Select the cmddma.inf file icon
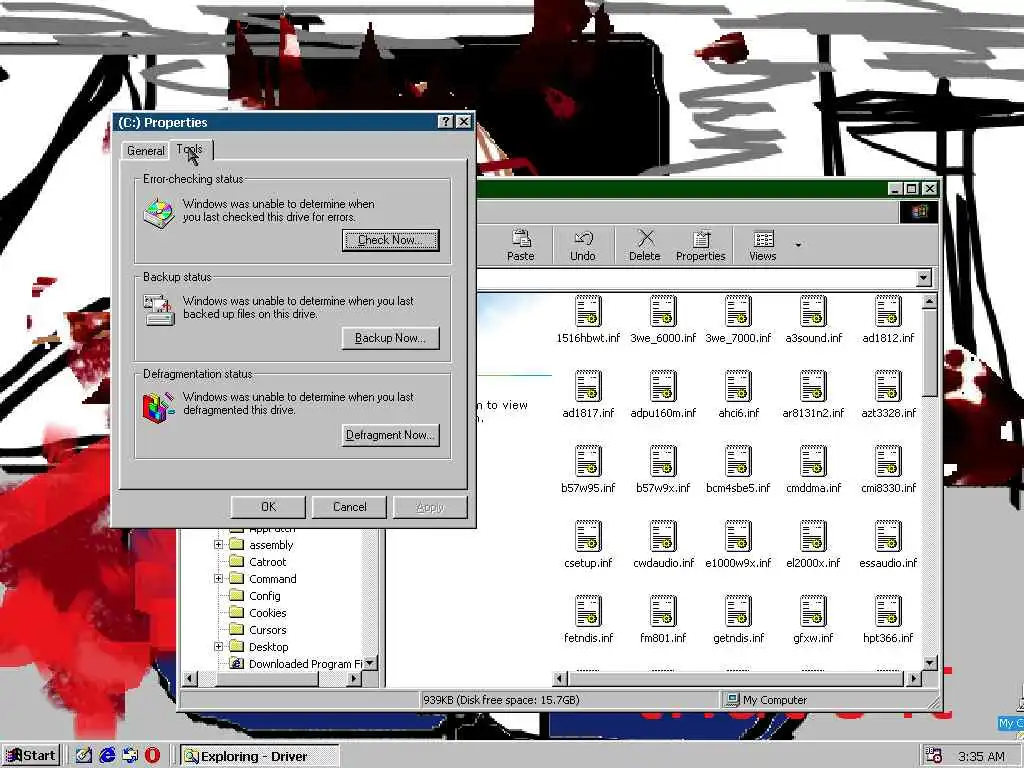The width and height of the screenshot is (1024, 768). click(813, 461)
